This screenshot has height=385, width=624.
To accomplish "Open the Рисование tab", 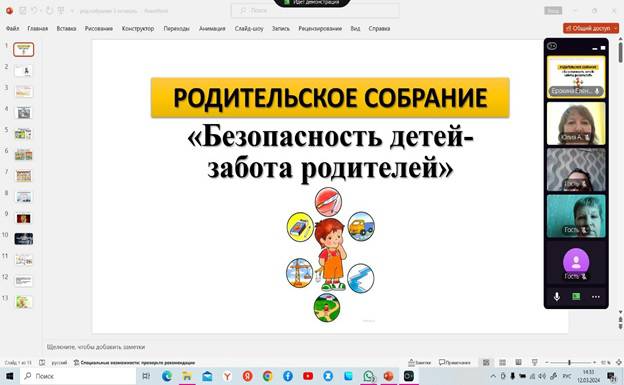I will pyautogui.click(x=99, y=28).
